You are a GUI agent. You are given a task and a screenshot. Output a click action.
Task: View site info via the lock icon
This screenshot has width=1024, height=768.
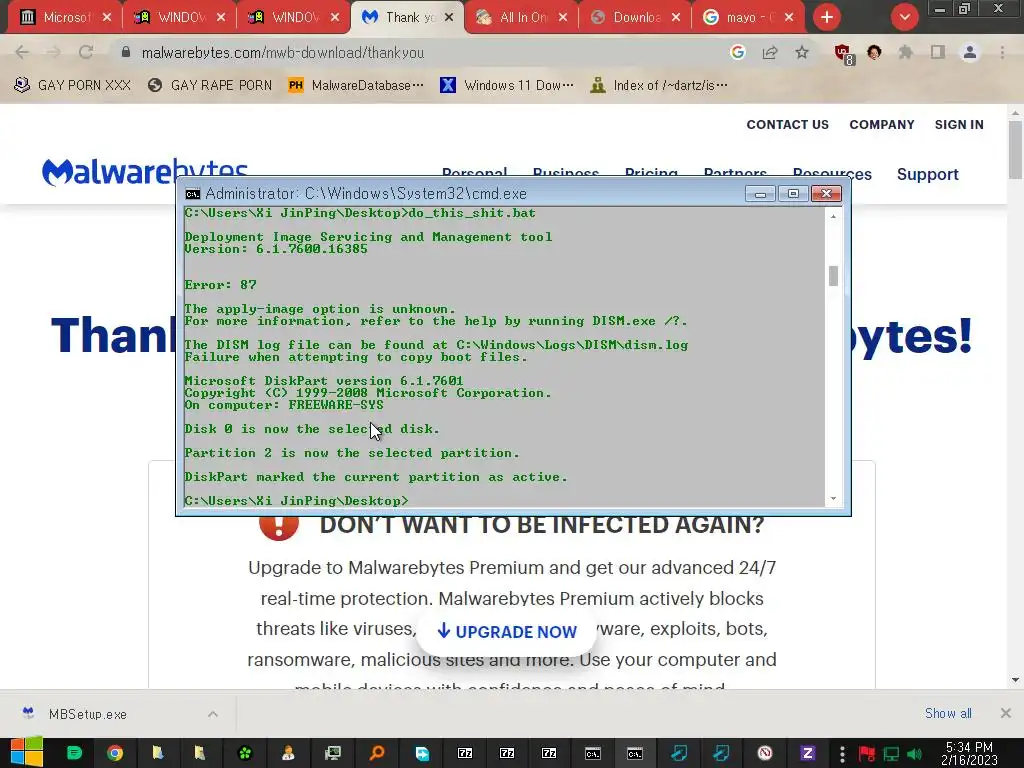tap(126, 52)
